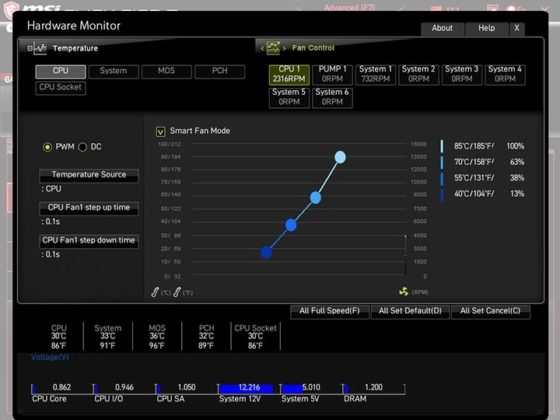
Task: Open CPU Fan1 step down time setting
Action: [x=89, y=241]
